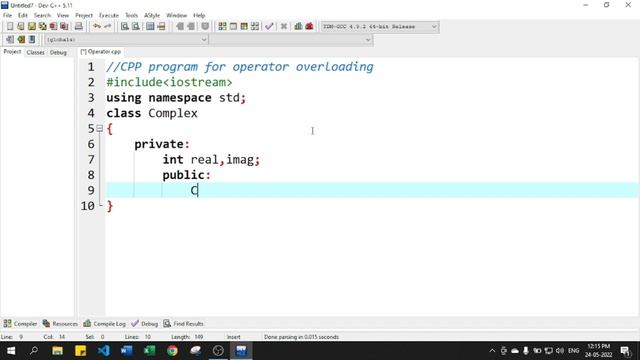Click the Unindent toolbar icon
640x360 pixels.
tap(191, 27)
